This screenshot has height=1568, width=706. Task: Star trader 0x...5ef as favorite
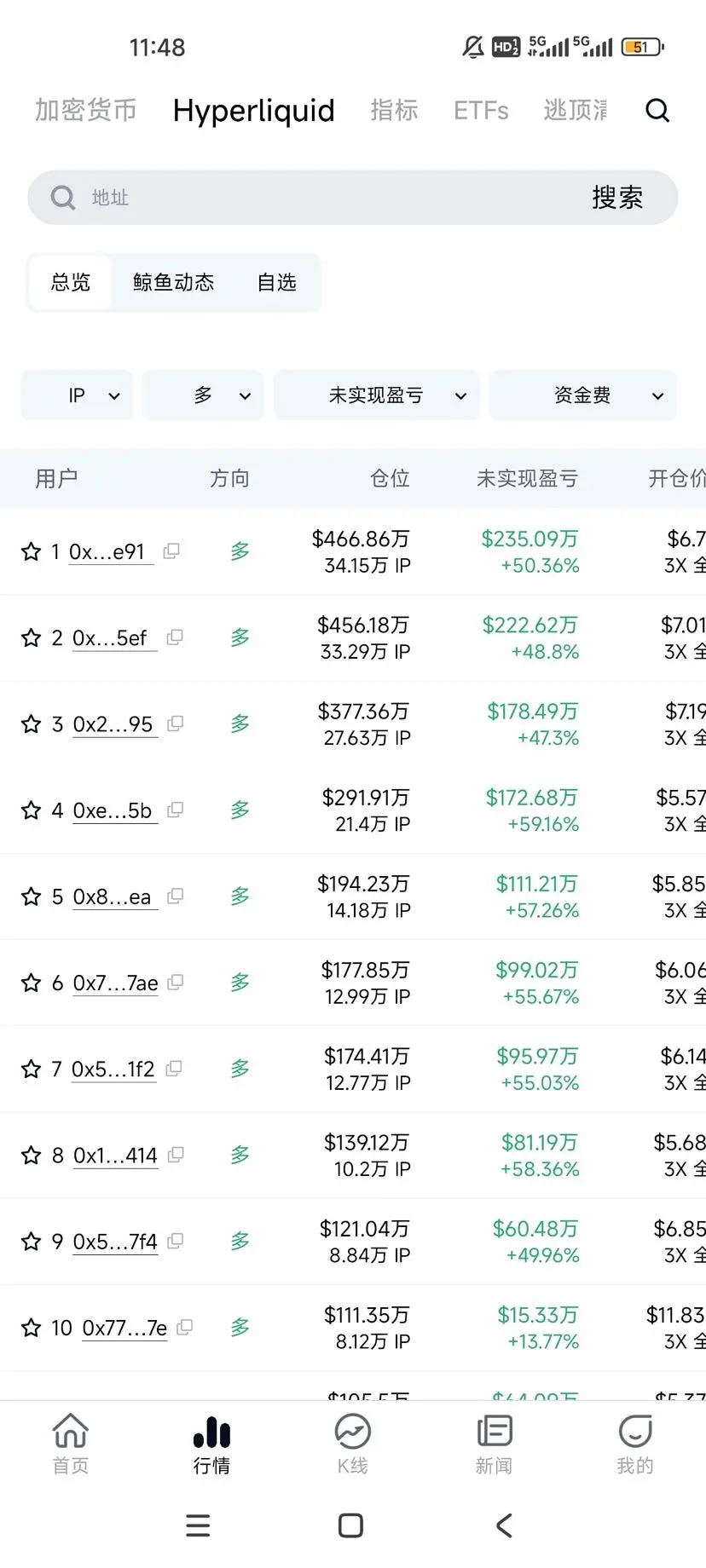click(32, 637)
